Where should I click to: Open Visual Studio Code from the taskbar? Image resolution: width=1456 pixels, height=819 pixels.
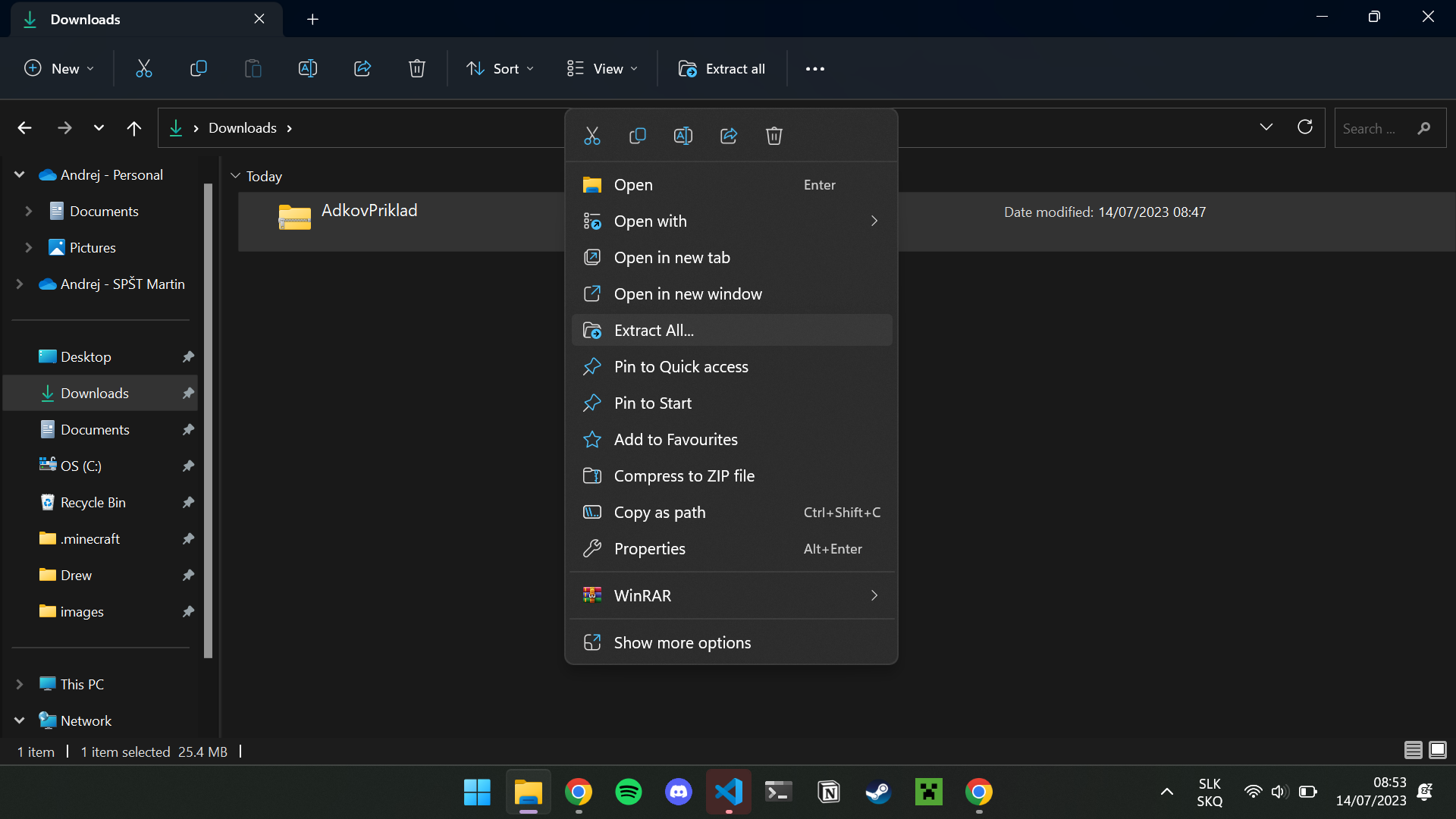coord(729,792)
